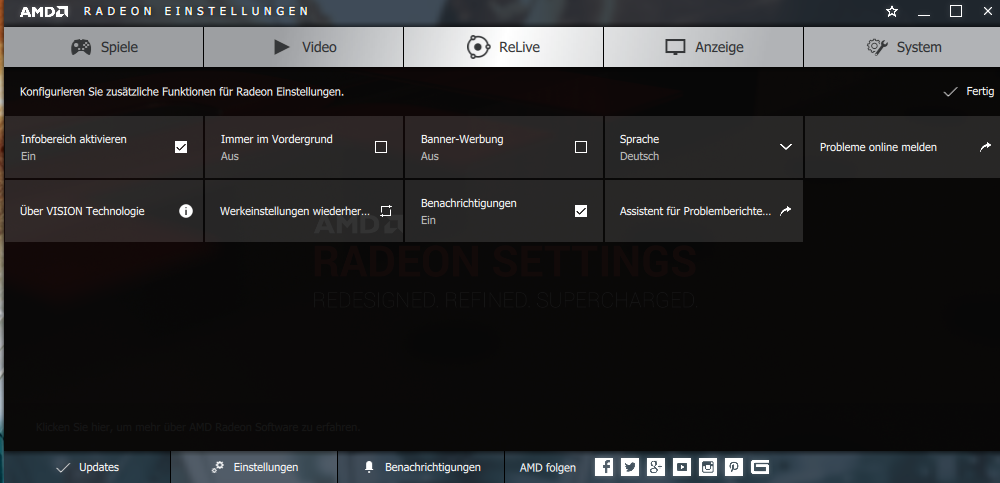The width and height of the screenshot is (1000, 483).
Task: Open Einstellungen in bottom bar
Action: [254, 467]
